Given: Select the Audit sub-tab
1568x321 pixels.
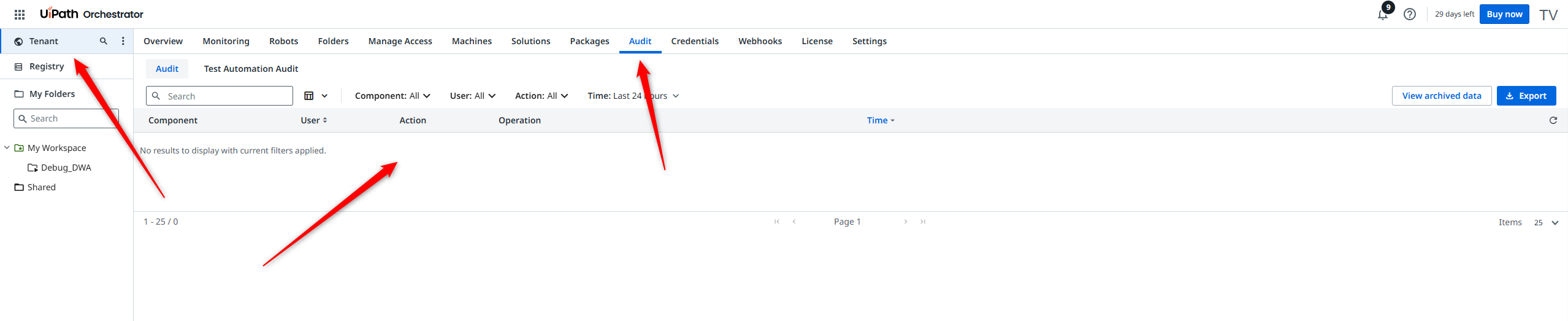Looking at the screenshot, I should tap(167, 69).
